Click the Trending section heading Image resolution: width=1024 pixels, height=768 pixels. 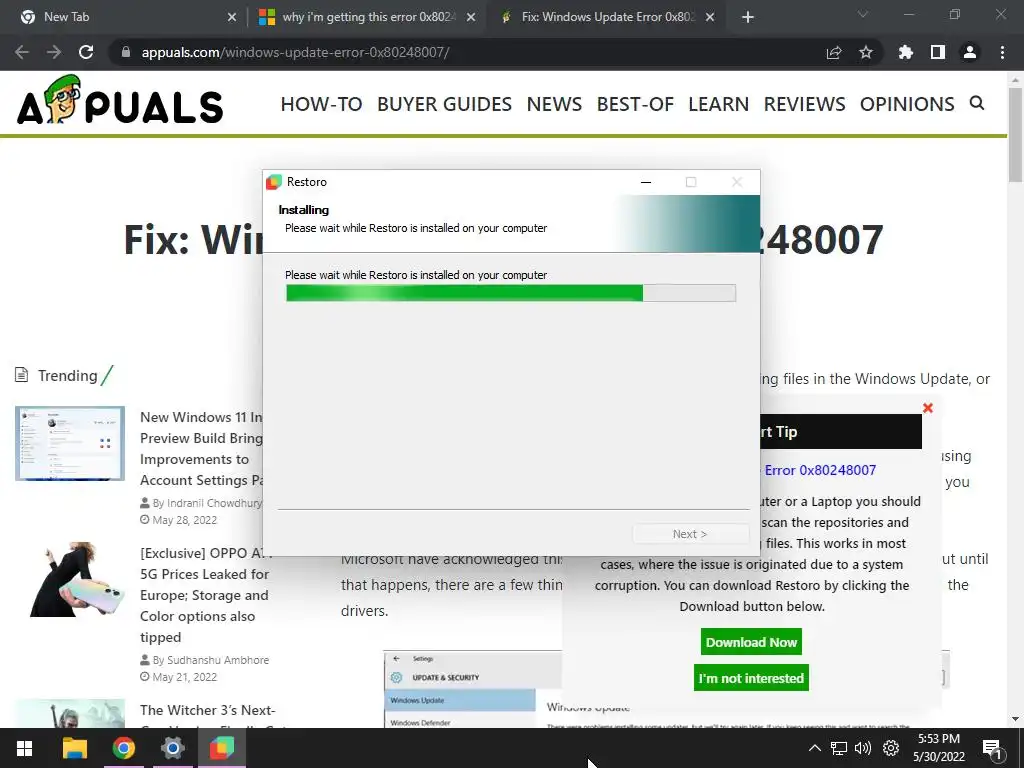[67, 376]
